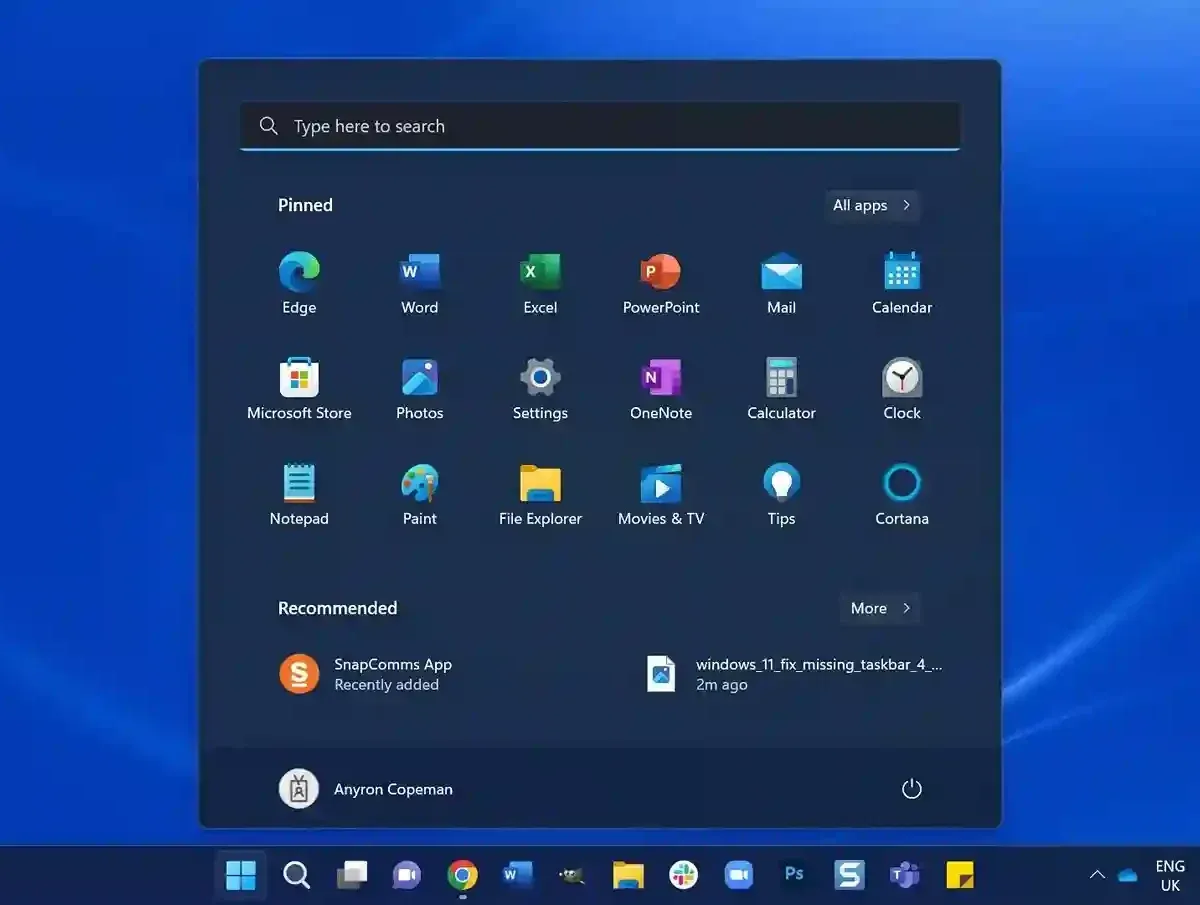Show hidden system tray icons
Screen dimensions: 1200x905
tap(1097, 876)
